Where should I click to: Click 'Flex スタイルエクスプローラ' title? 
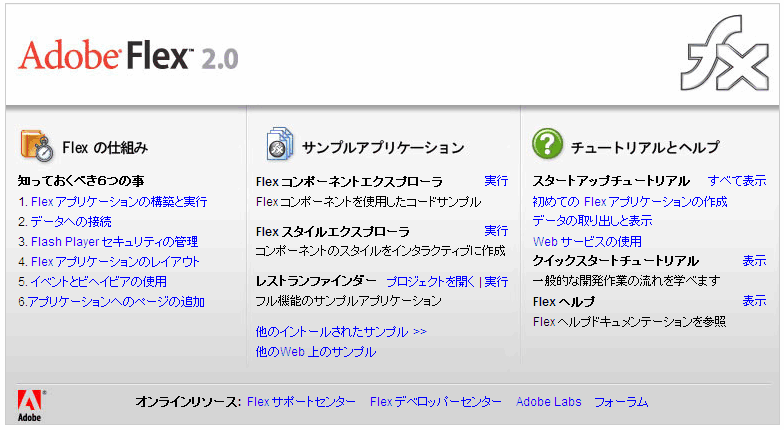point(332,232)
